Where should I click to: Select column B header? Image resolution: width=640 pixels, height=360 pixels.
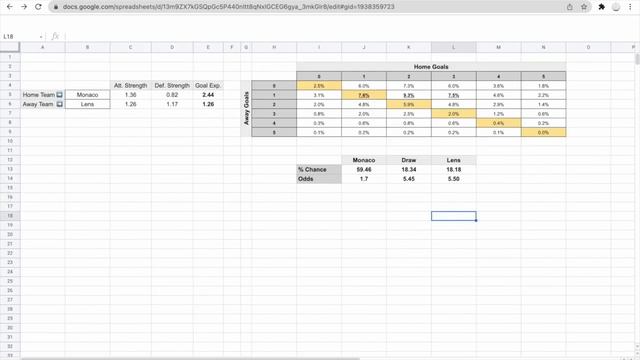click(87, 47)
